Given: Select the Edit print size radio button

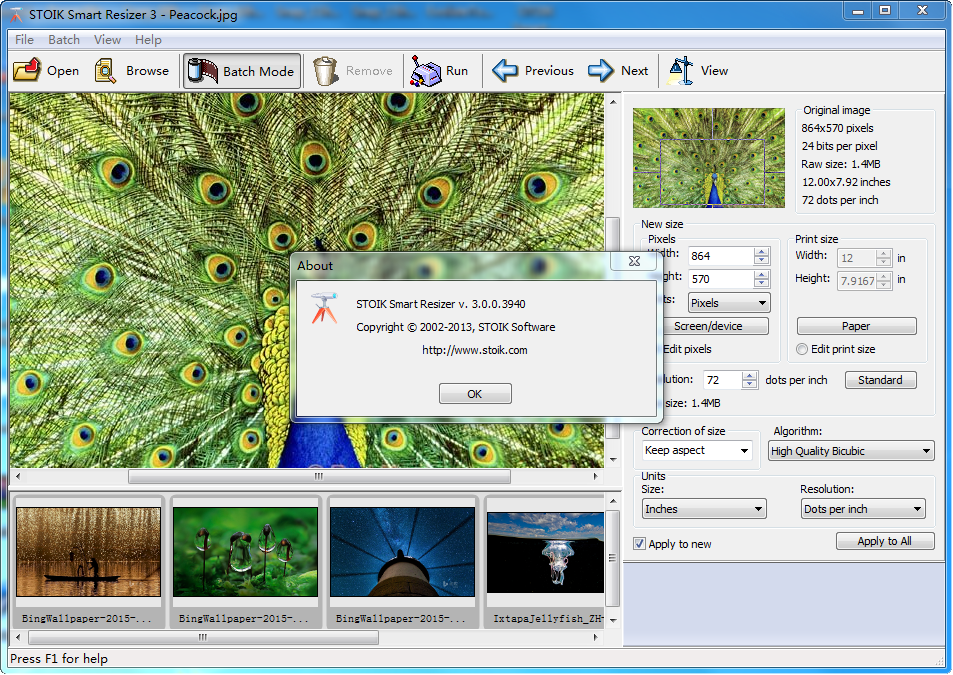Looking at the screenshot, I should click(x=803, y=349).
